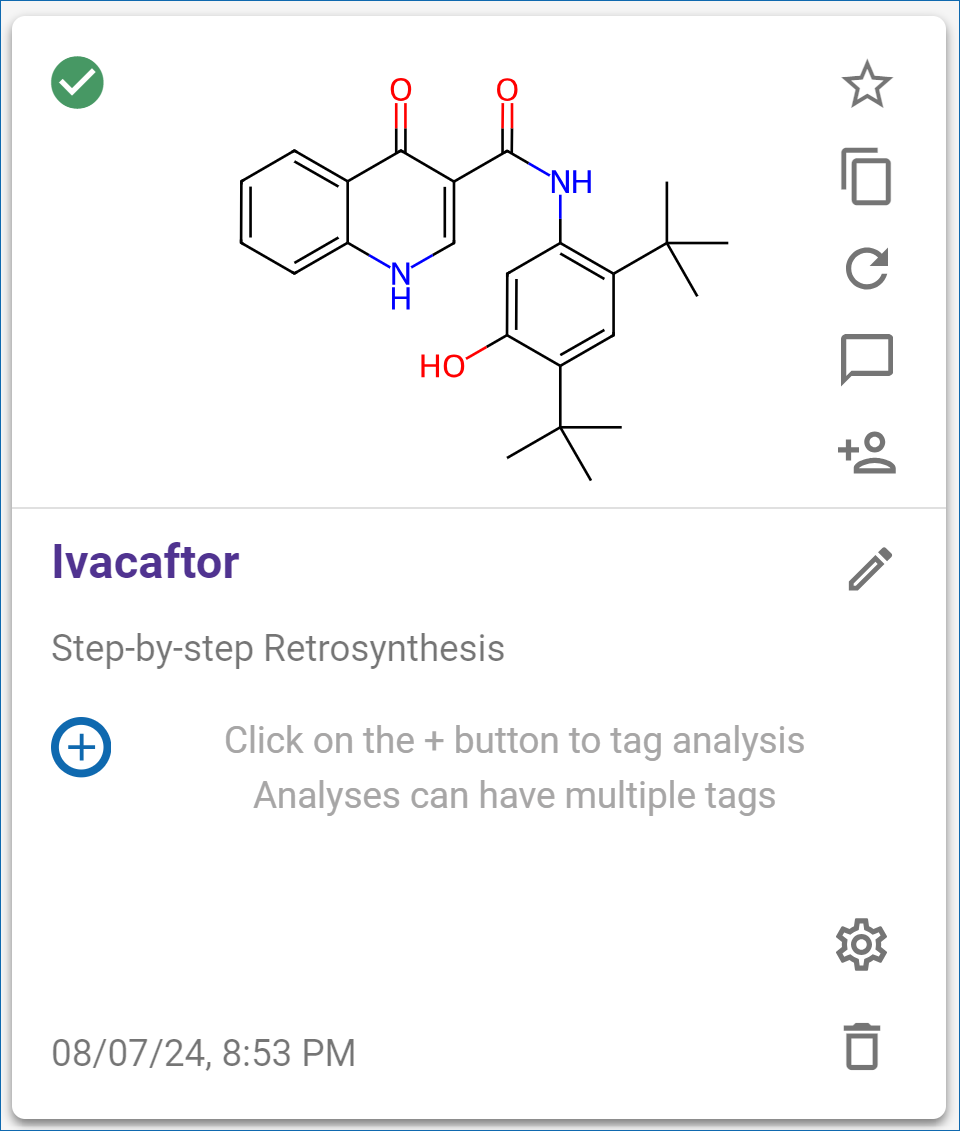Image resolution: width=960 pixels, height=1131 pixels.
Task: Delete the analysis using the trash icon
Action: [x=862, y=1046]
